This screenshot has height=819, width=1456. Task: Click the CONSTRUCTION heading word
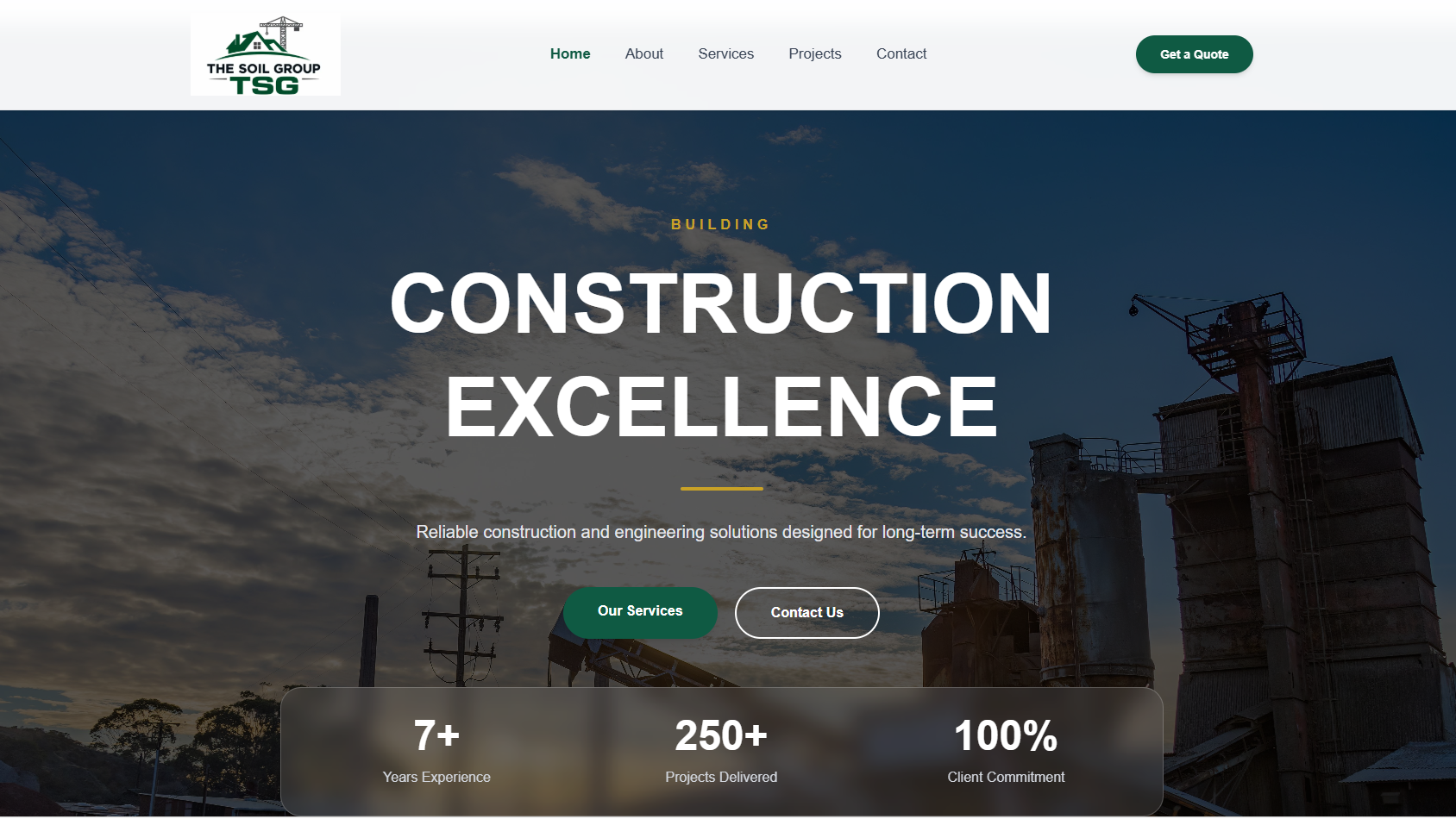(721, 303)
